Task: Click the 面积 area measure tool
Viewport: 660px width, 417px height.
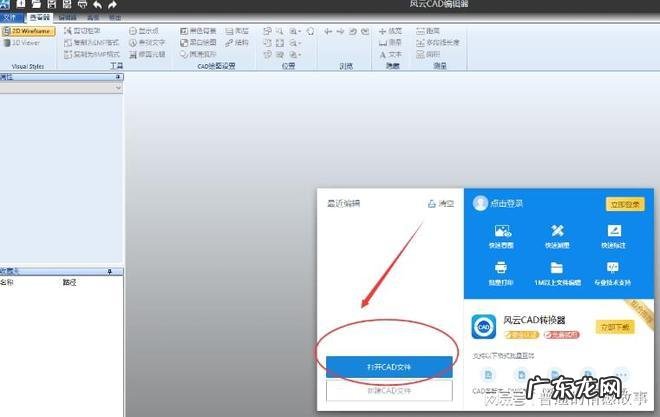Action: tap(428, 54)
